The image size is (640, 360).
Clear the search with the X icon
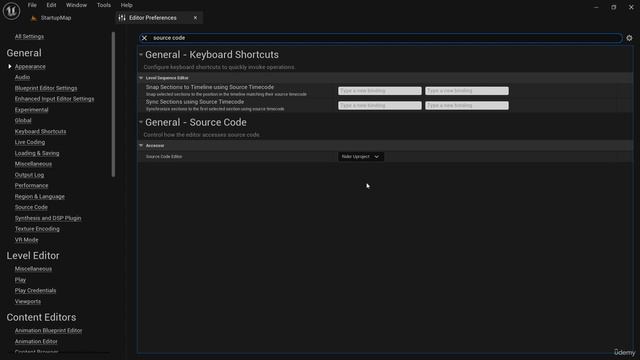click(x=144, y=38)
